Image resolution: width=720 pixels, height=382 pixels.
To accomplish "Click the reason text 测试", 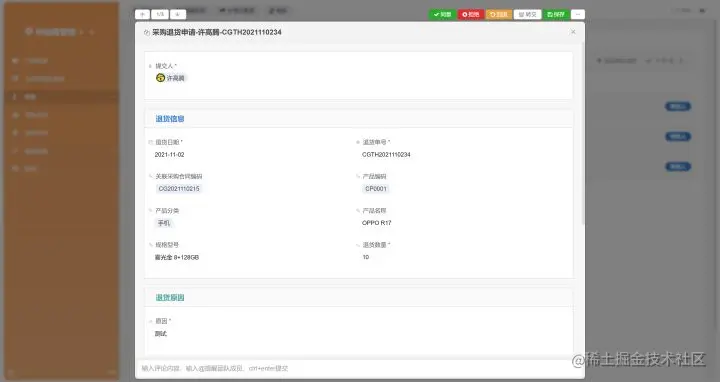I will [161, 334].
